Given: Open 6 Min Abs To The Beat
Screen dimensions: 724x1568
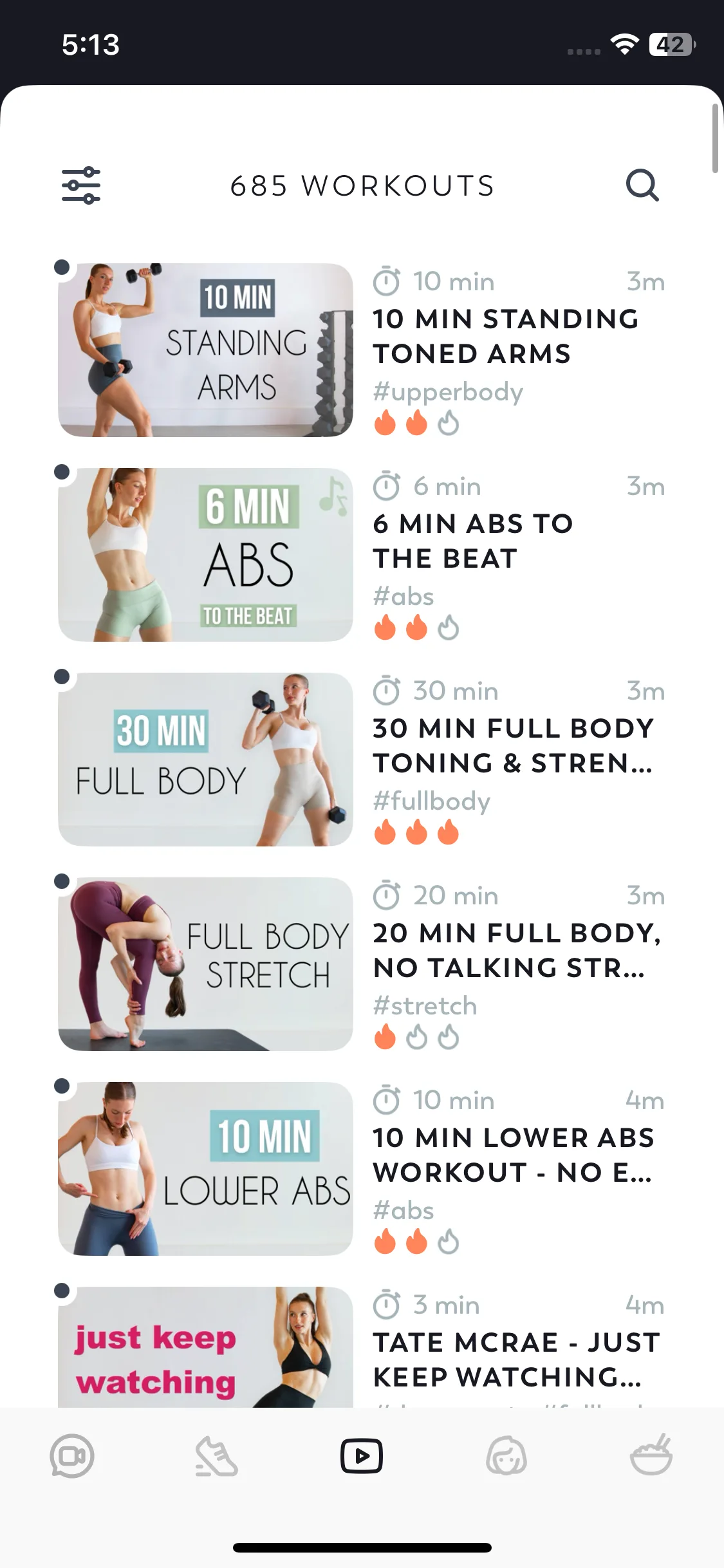Looking at the screenshot, I should tap(473, 541).
